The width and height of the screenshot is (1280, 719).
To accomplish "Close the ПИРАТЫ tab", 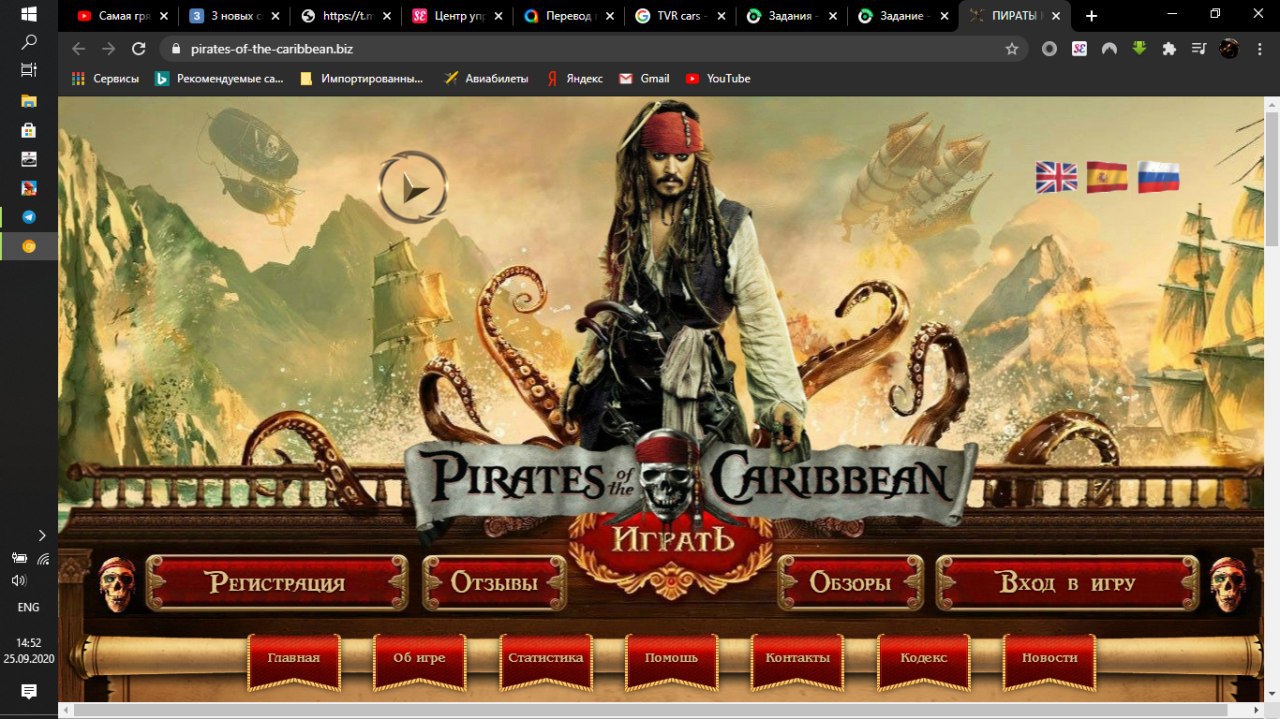I will pos(1056,16).
